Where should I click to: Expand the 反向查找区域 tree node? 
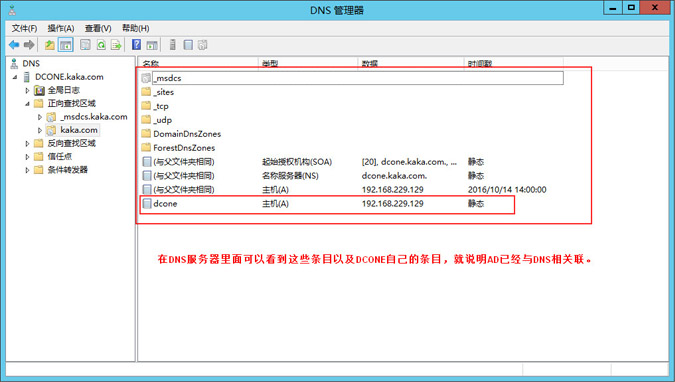click(27, 143)
